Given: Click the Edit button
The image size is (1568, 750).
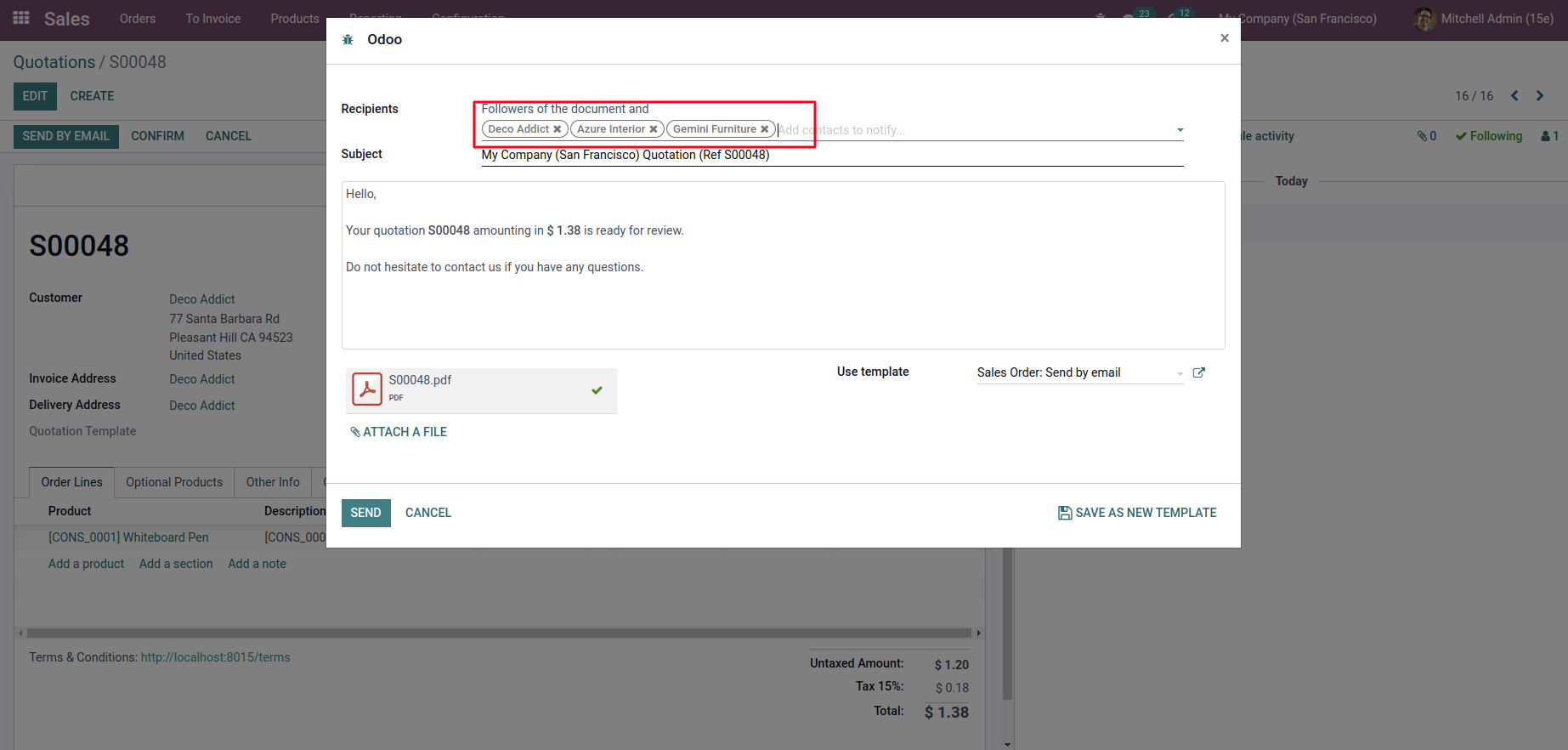Looking at the screenshot, I should (35, 96).
